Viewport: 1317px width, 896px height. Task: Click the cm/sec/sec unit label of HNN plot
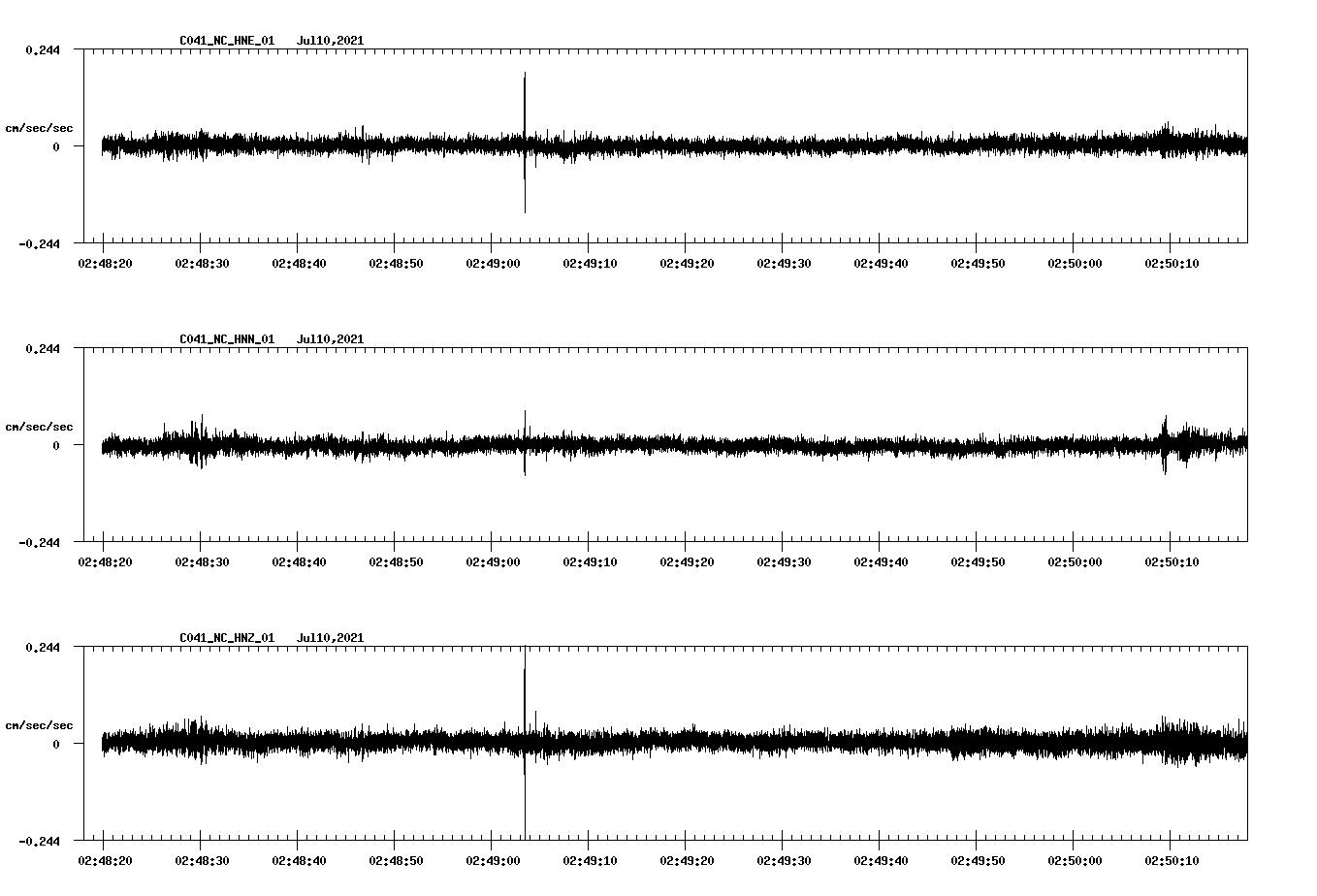(x=39, y=427)
